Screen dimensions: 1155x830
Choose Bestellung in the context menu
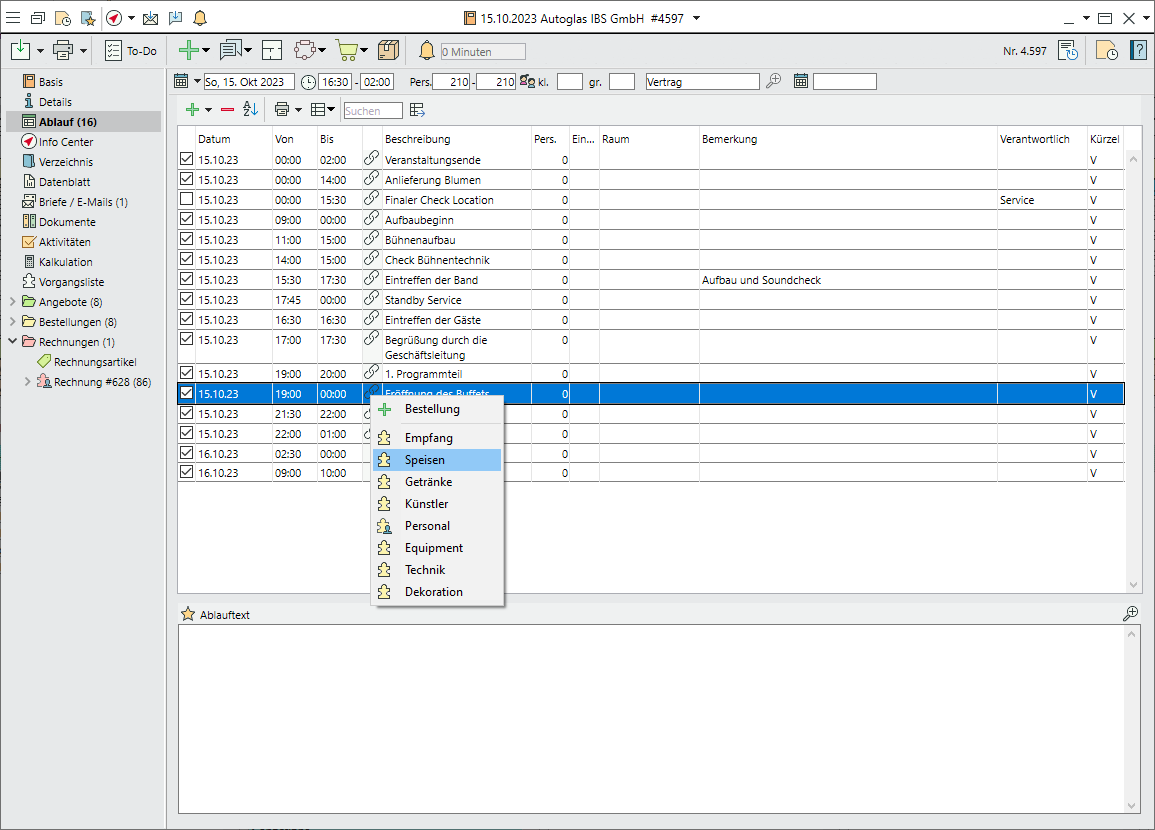pyautogui.click(x=432, y=409)
